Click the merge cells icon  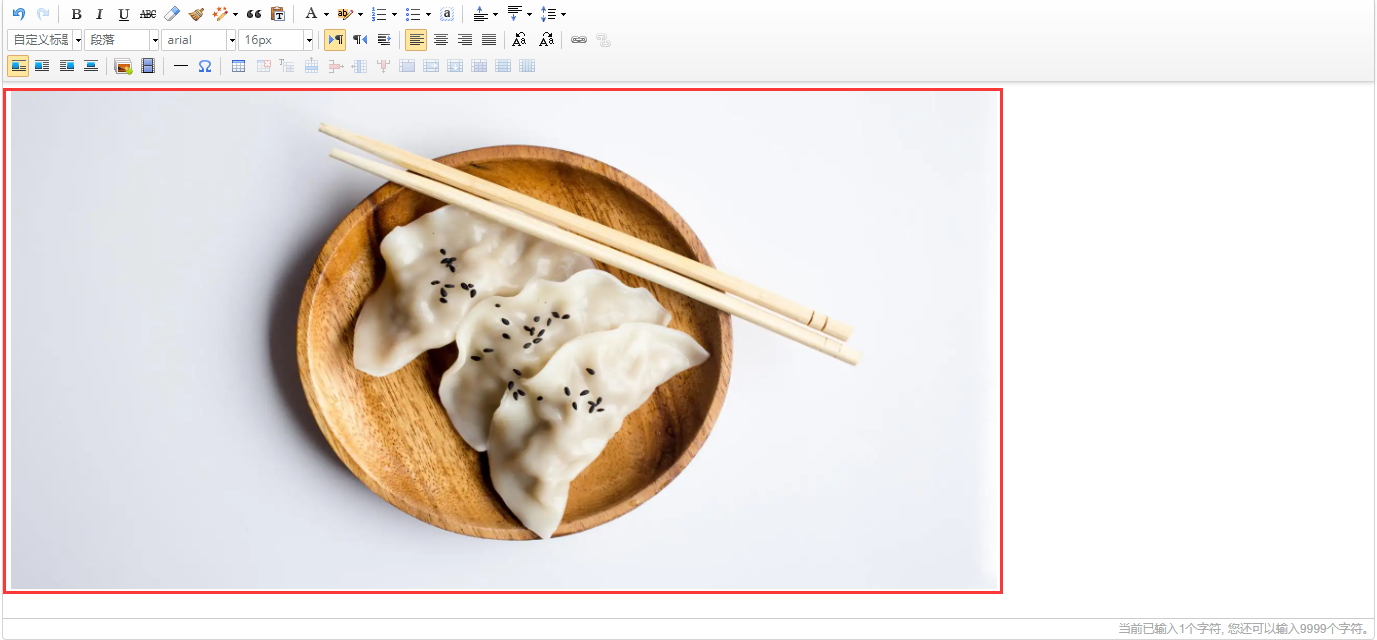(x=407, y=66)
